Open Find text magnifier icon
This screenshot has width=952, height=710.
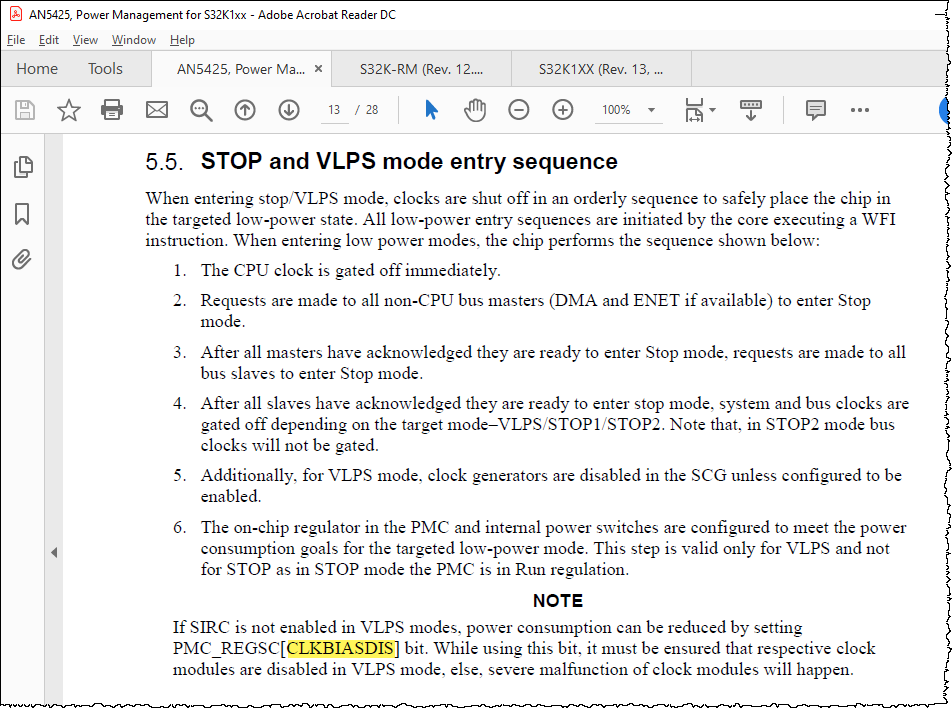pyautogui.click(x=201, y=110)
